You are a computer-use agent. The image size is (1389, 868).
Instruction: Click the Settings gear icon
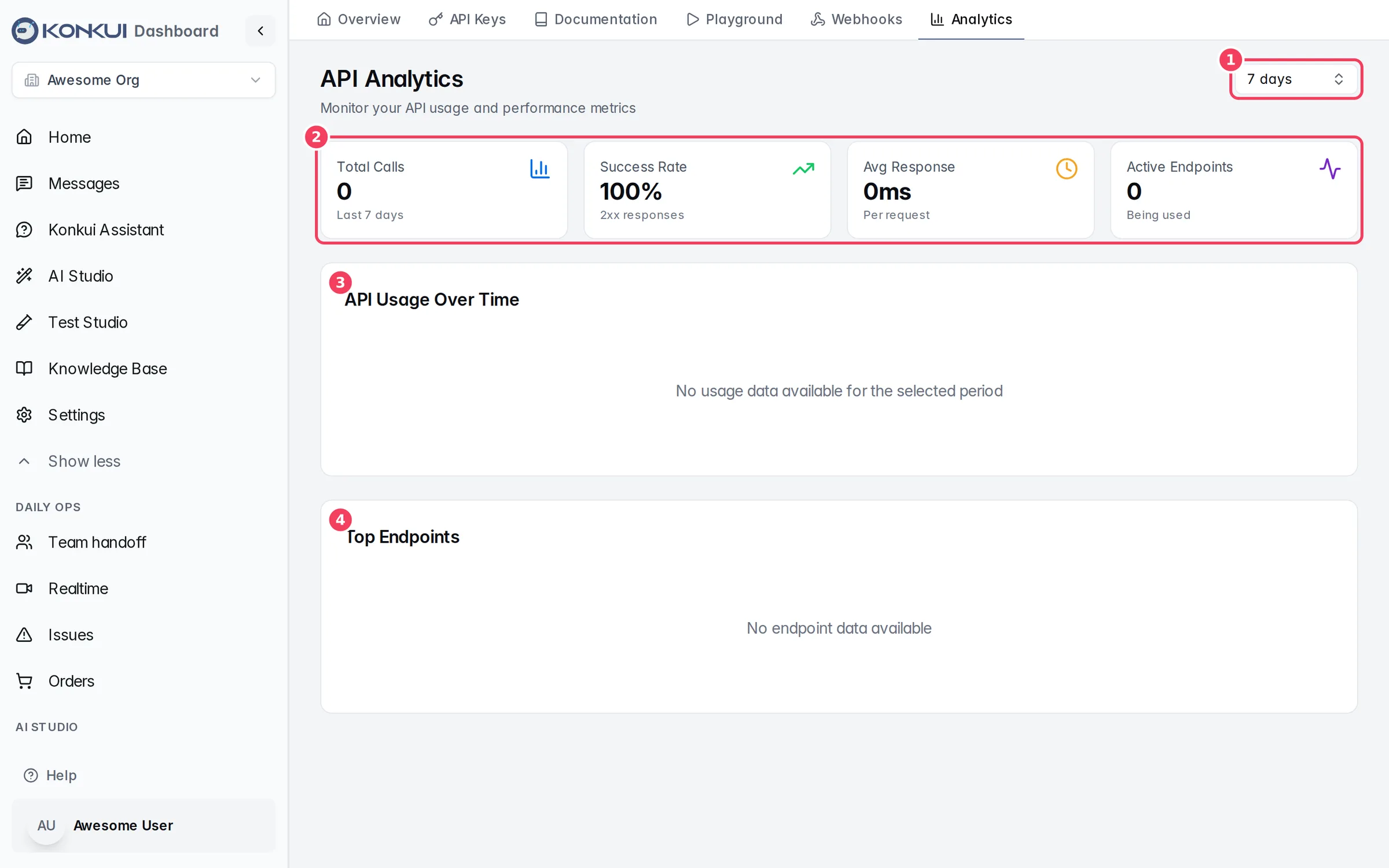[24, 415]
